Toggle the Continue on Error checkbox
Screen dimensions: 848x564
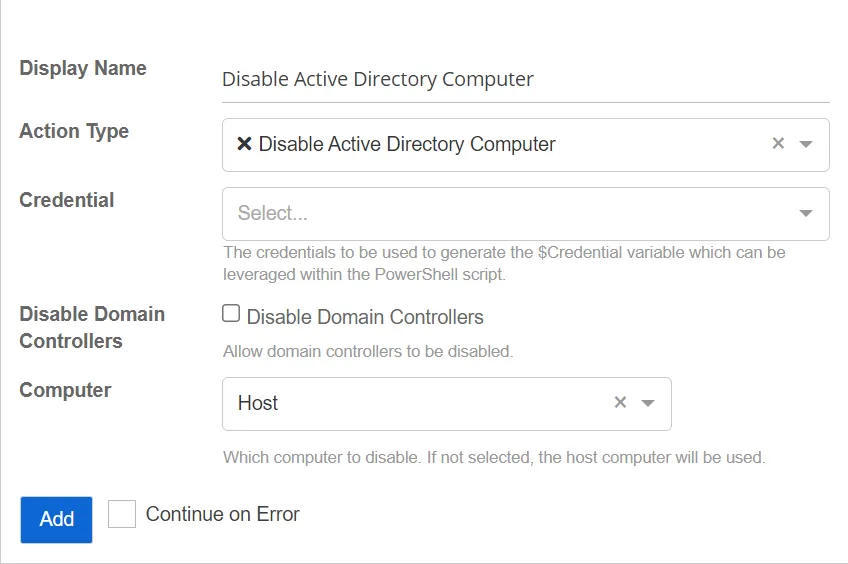[122, 514]
